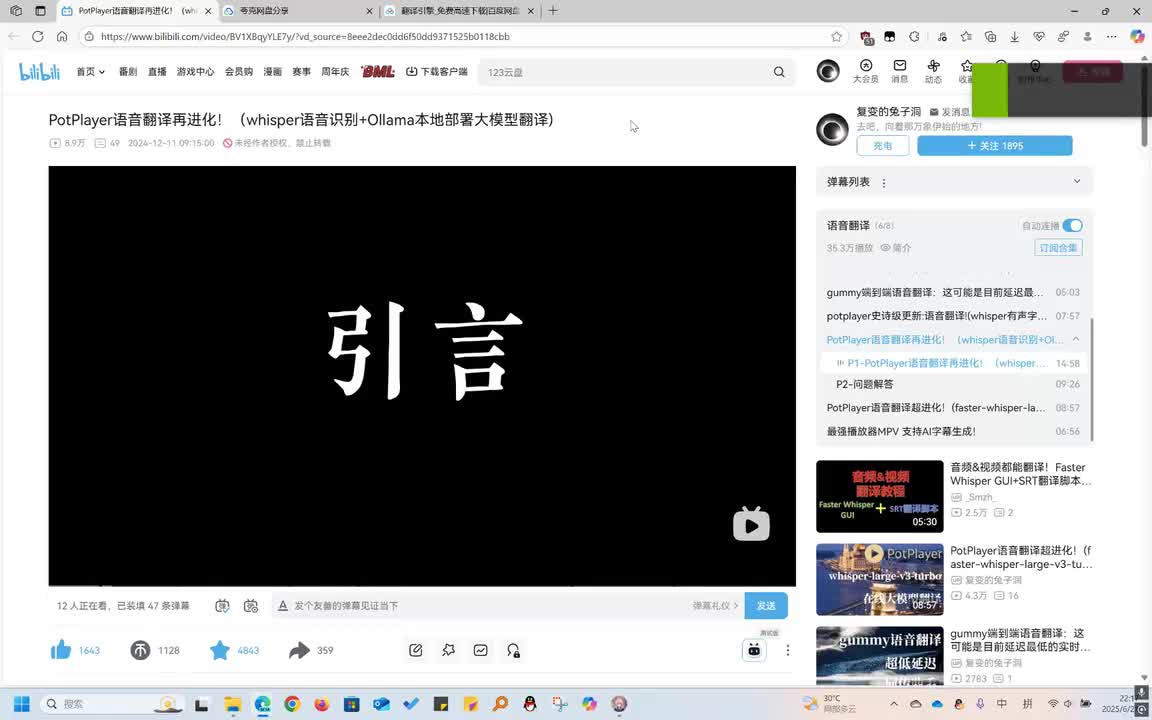Open a new browser tab with plus
This screenshot has height=720, width=1152.
click(x=553, y=11)
